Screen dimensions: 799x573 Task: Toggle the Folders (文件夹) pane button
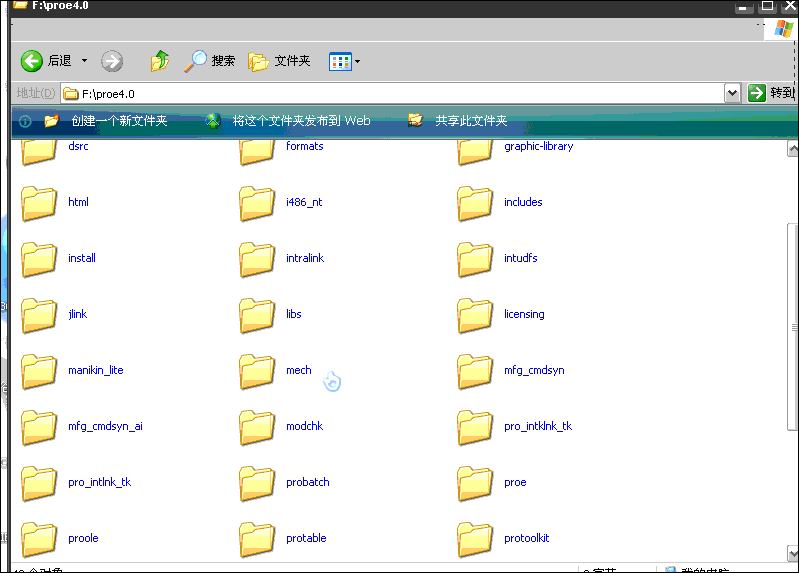279,61
